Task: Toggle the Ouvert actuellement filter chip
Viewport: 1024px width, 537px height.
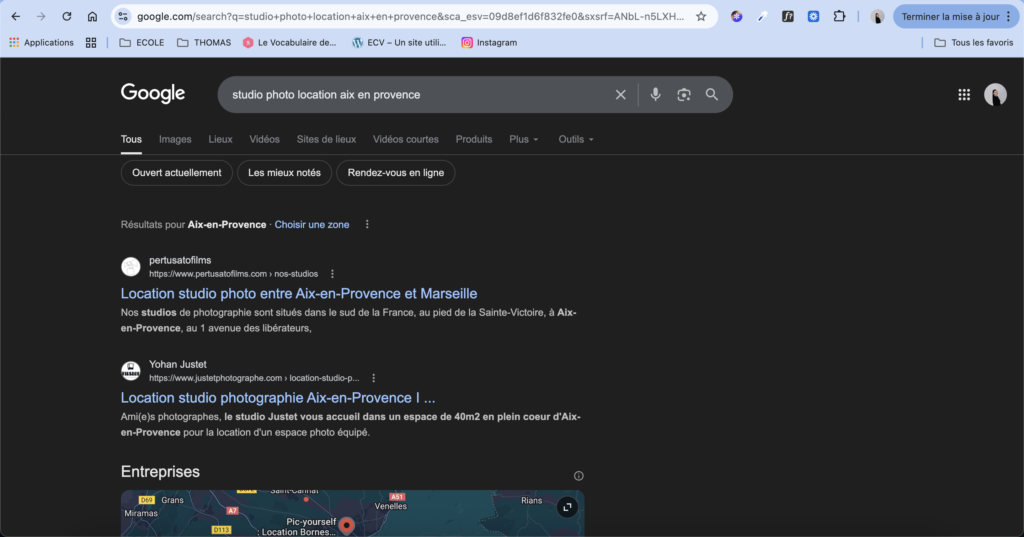Action: 176,173
